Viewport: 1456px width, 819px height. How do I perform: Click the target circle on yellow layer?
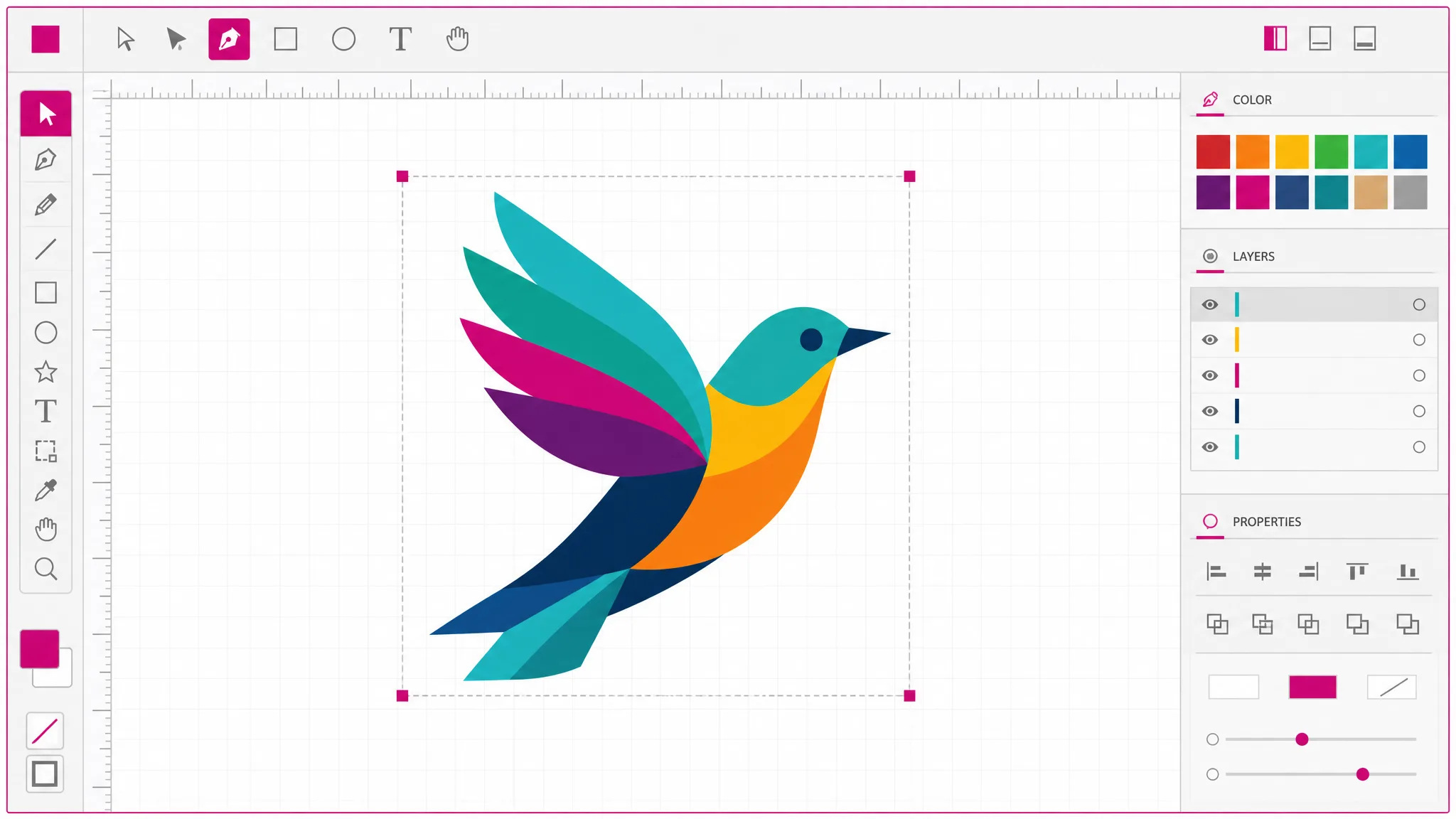click(x=1419, y=340)
